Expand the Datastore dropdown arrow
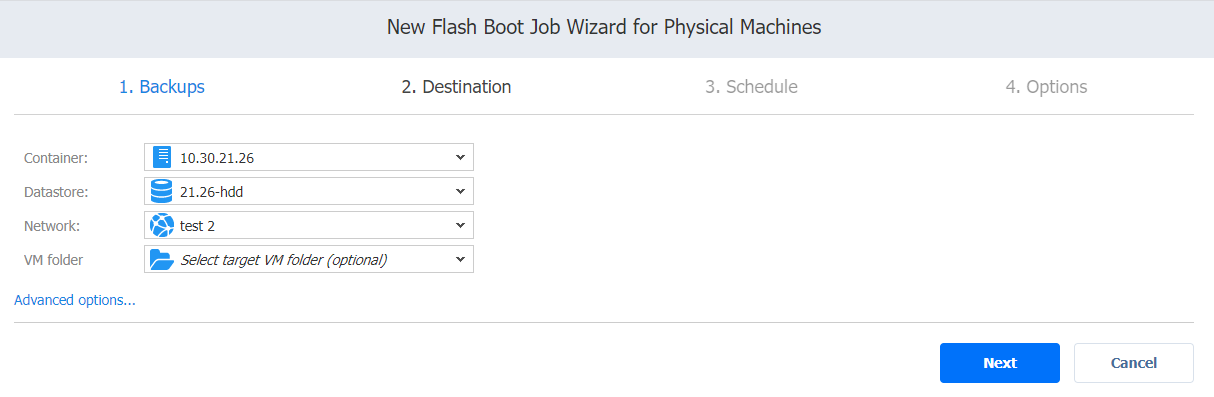Image resolution: width=1214 pixels, height=397 pixels. (x=460, y=191)
